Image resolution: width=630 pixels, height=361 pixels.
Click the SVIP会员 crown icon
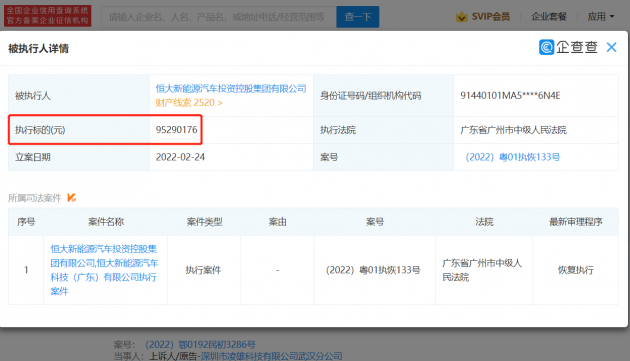(x=462, y=16)
